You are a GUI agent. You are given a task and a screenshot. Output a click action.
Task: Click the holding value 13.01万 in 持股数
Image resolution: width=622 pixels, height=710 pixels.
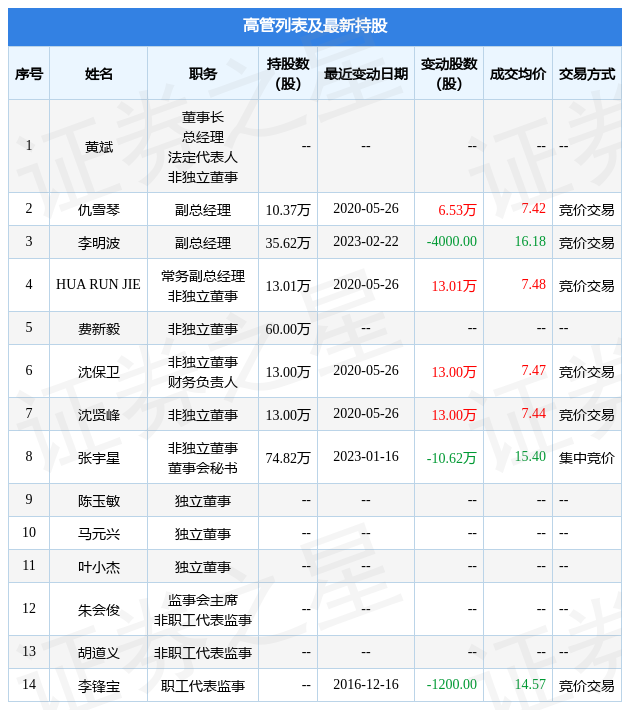[288, 286]
